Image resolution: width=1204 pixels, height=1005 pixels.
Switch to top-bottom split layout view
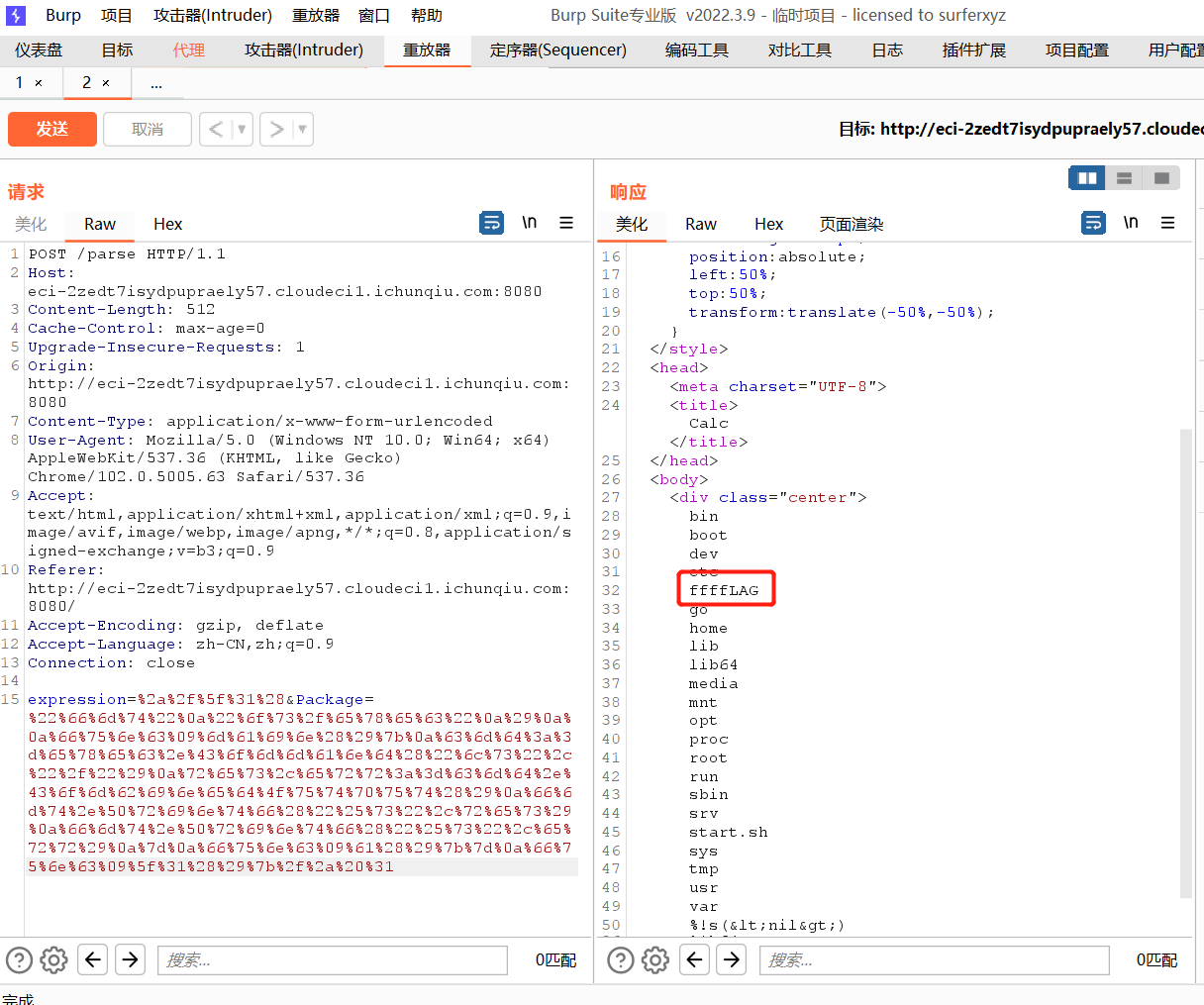(x=1124, y=178)
